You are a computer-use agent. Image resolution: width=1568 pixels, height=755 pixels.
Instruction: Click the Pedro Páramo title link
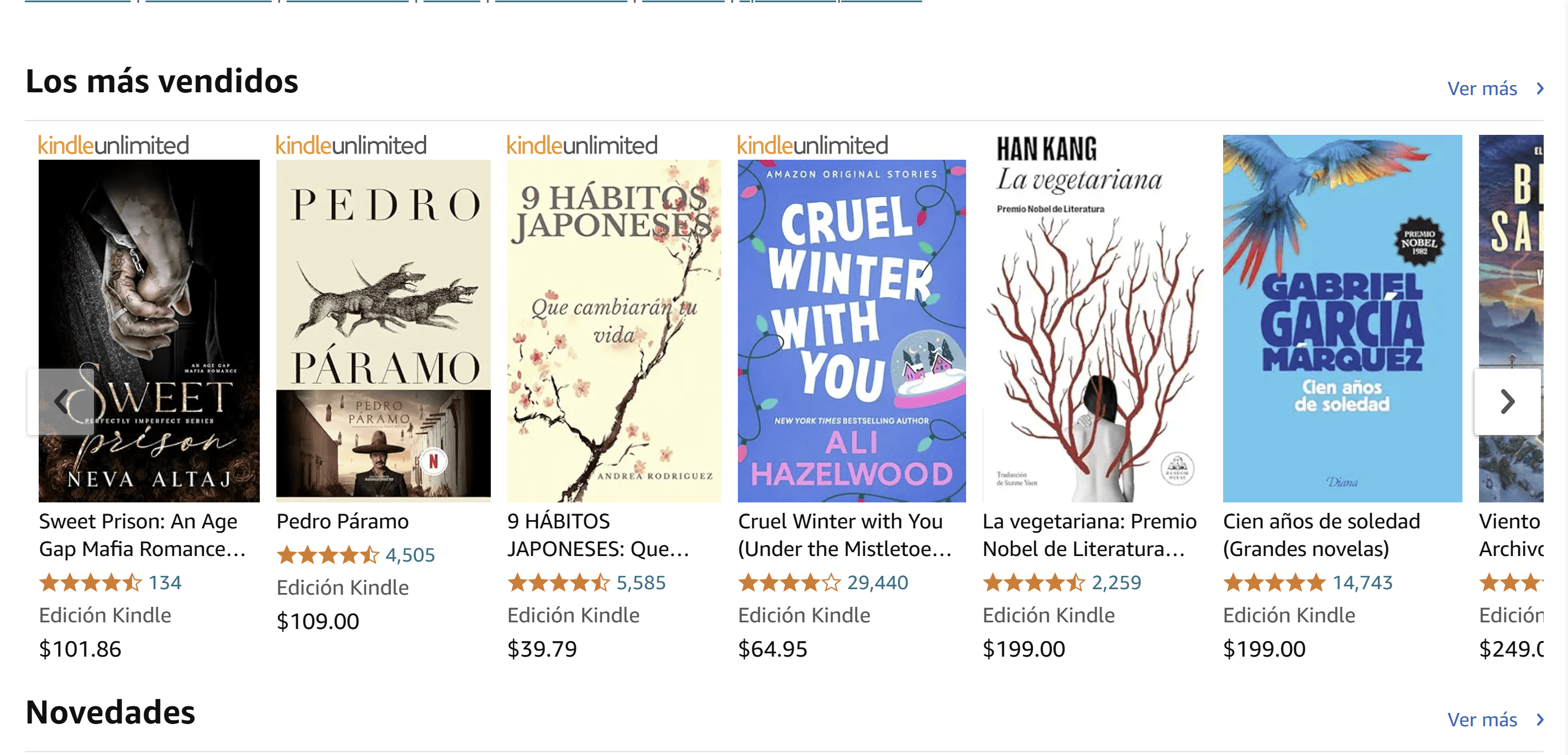pos(343,521)
